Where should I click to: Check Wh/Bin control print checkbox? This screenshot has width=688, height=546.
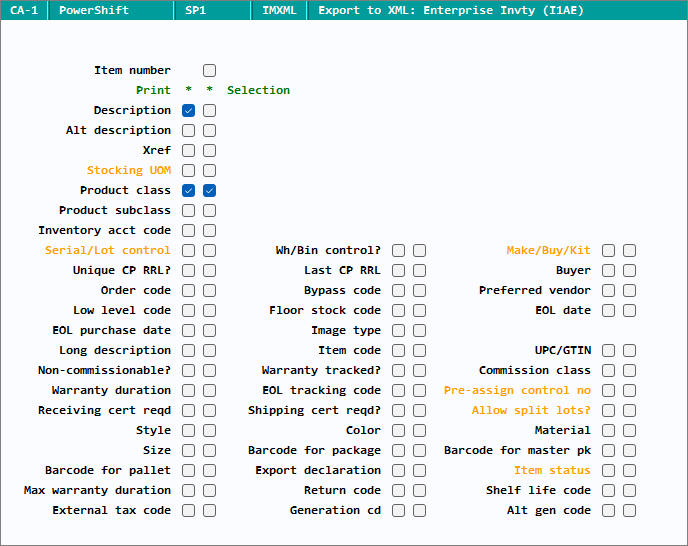coord(398,250)
